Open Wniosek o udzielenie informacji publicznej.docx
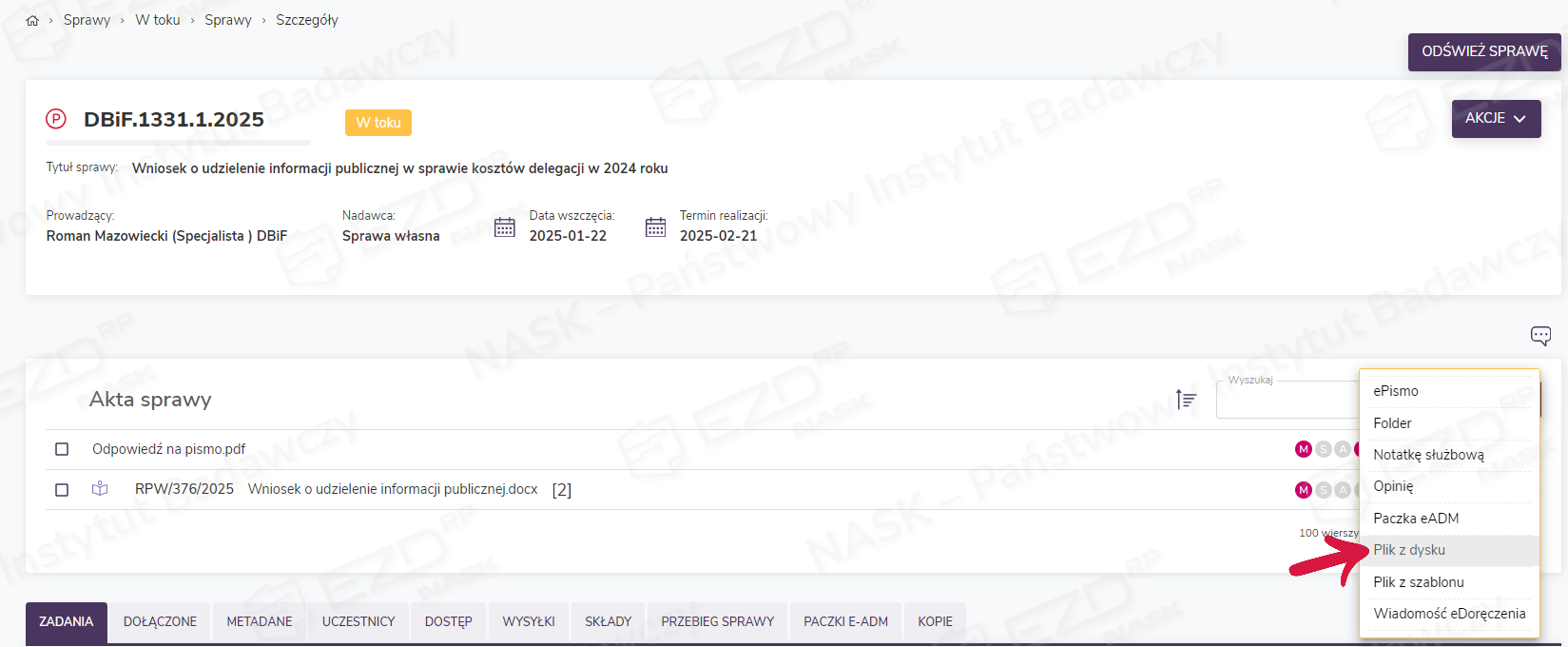Screen dimensions: 1568x647 (x=393, y=489)
